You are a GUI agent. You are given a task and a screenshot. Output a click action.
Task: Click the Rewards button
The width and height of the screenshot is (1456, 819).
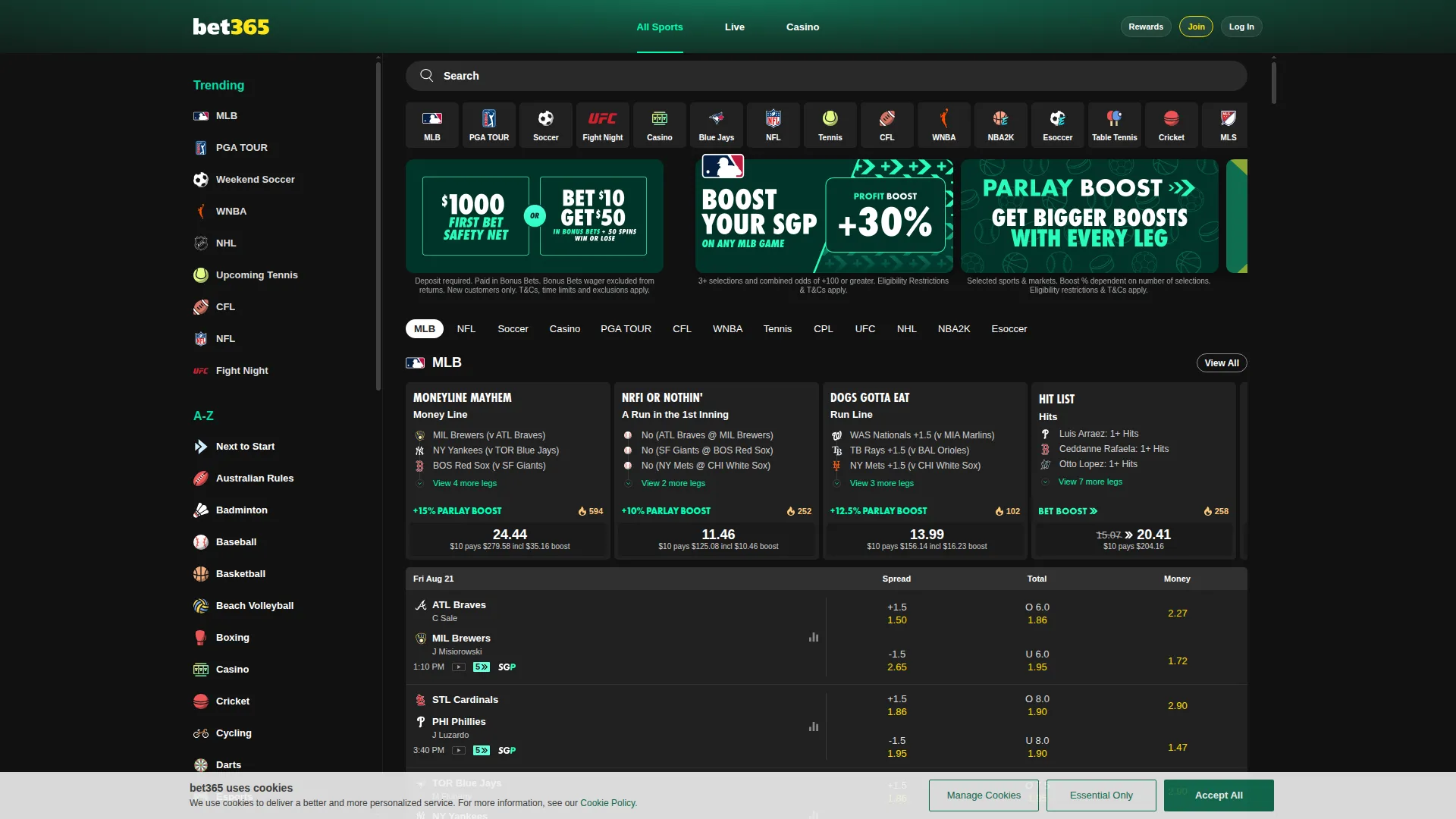click(1146, 27)
